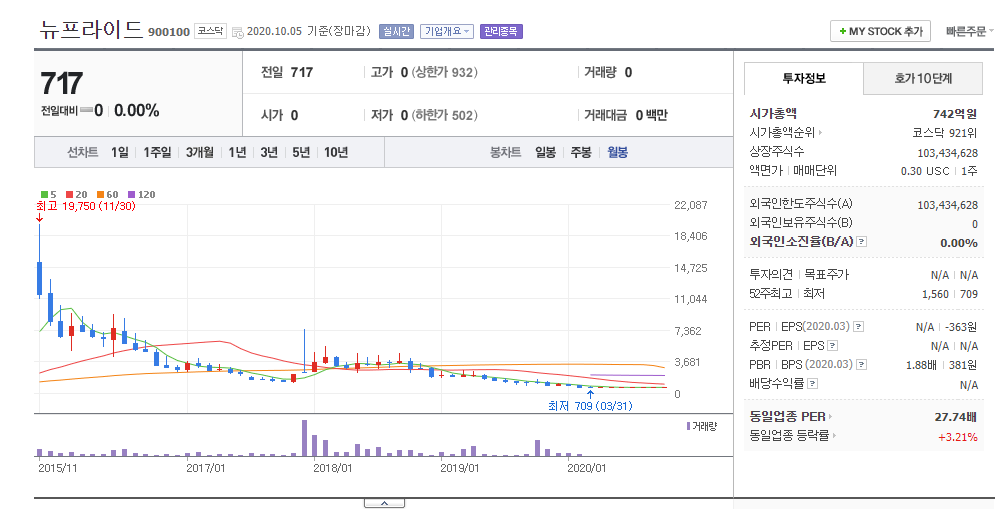This screenshot has height=509, width=1003.
Task: Show the 월봉 monthly candle chart
Action: 617,152
